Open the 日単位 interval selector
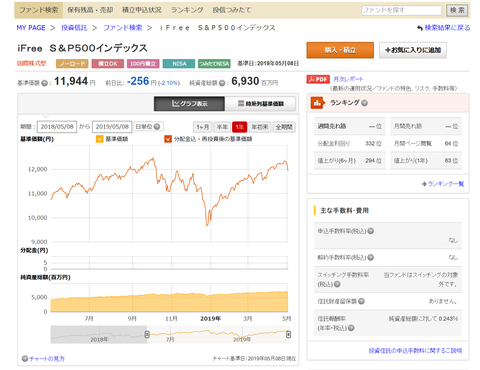This screenshot has height=370, width=480. (148, 127)
